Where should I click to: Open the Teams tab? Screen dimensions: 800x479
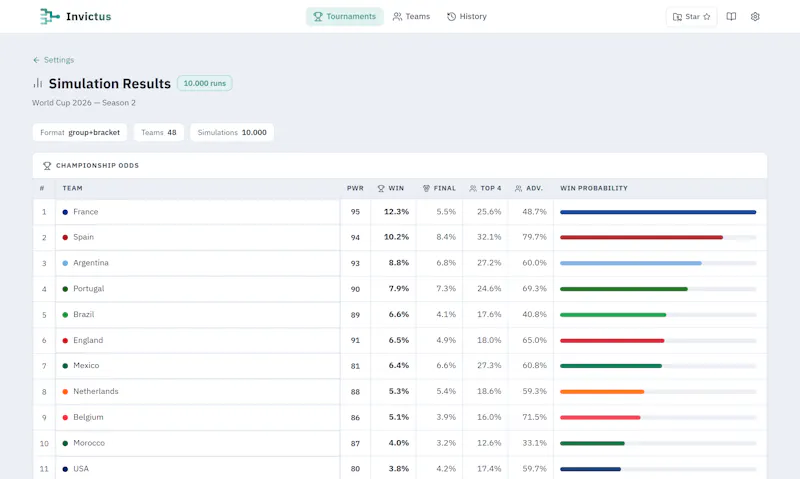pos(411,17)
